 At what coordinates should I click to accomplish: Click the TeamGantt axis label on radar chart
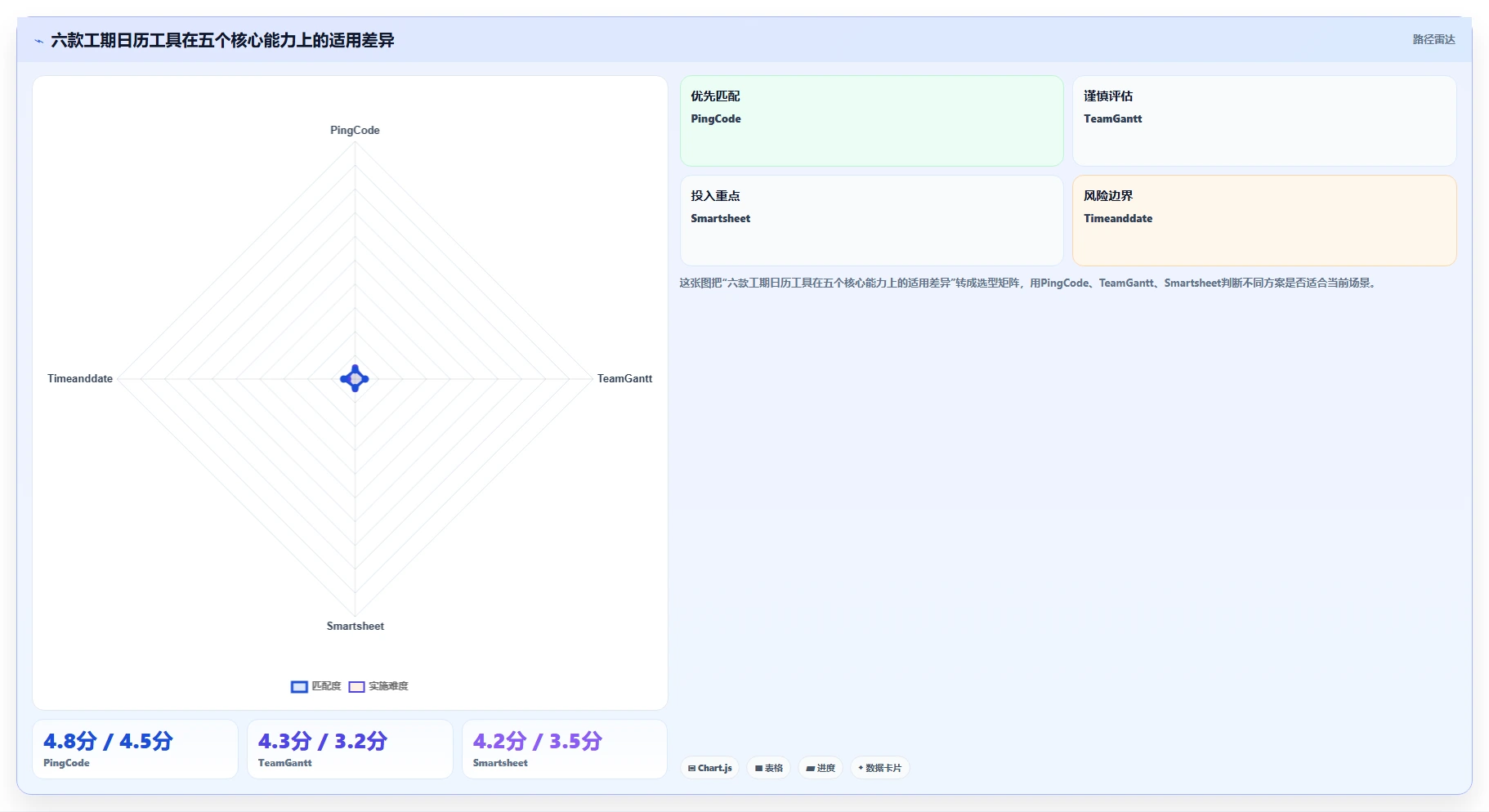coord(624,378)
